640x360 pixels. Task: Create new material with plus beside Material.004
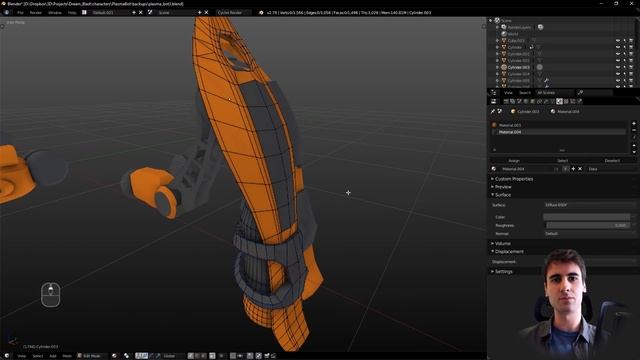pos(573,169)
